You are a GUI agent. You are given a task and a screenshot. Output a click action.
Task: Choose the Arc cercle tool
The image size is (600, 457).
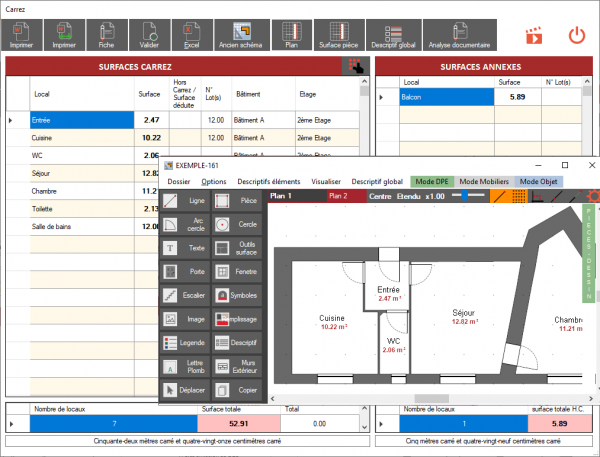tap(186, 224)
